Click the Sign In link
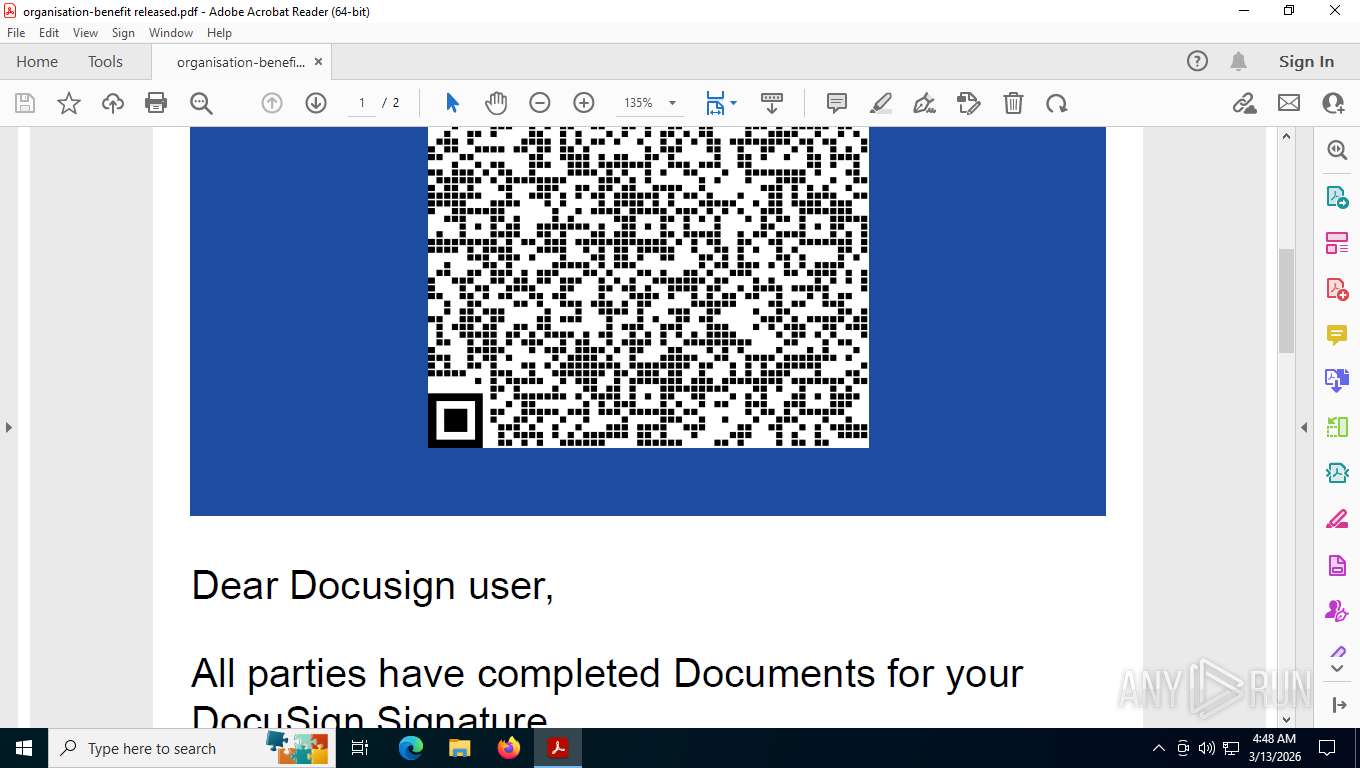The width and height of the screenshot is (1360, 768). pos(1306,61)
